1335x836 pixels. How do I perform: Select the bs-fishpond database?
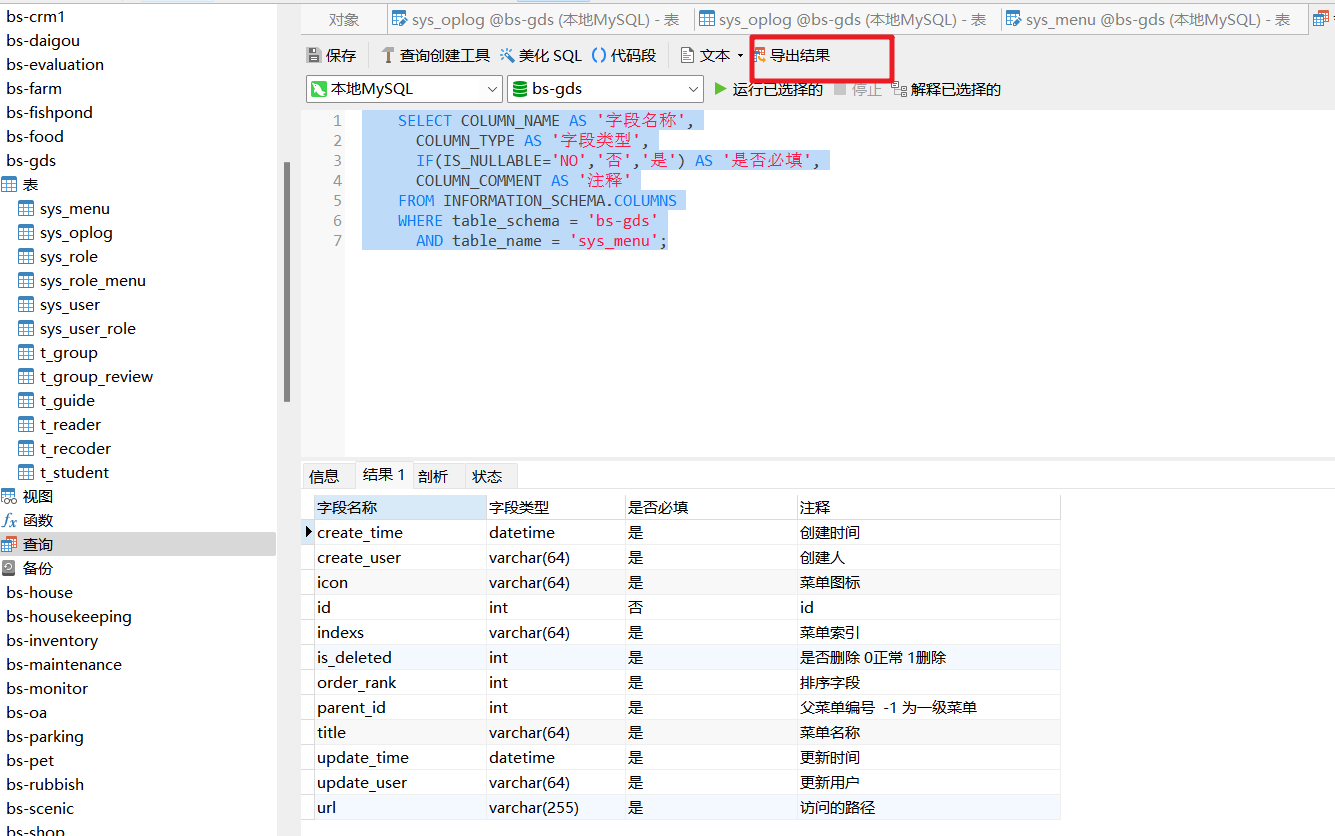[49, 113]
